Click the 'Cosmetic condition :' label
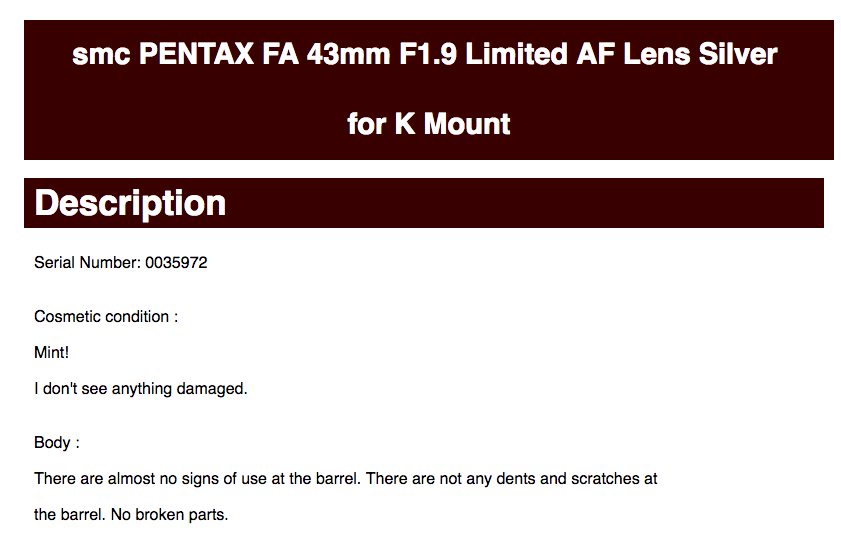This screenshot has height=545, width=841. pos(106,317)
